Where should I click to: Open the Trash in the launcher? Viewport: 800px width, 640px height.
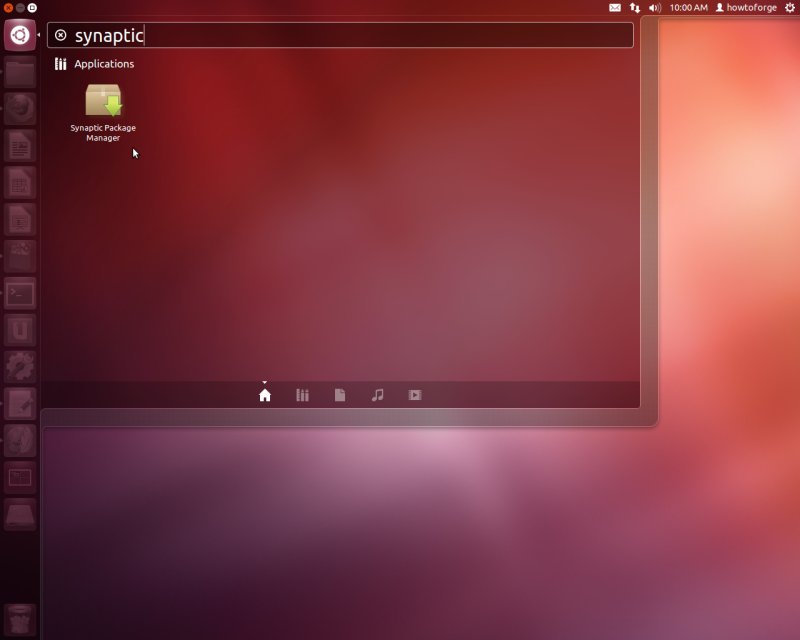click(x=20, y=620)
